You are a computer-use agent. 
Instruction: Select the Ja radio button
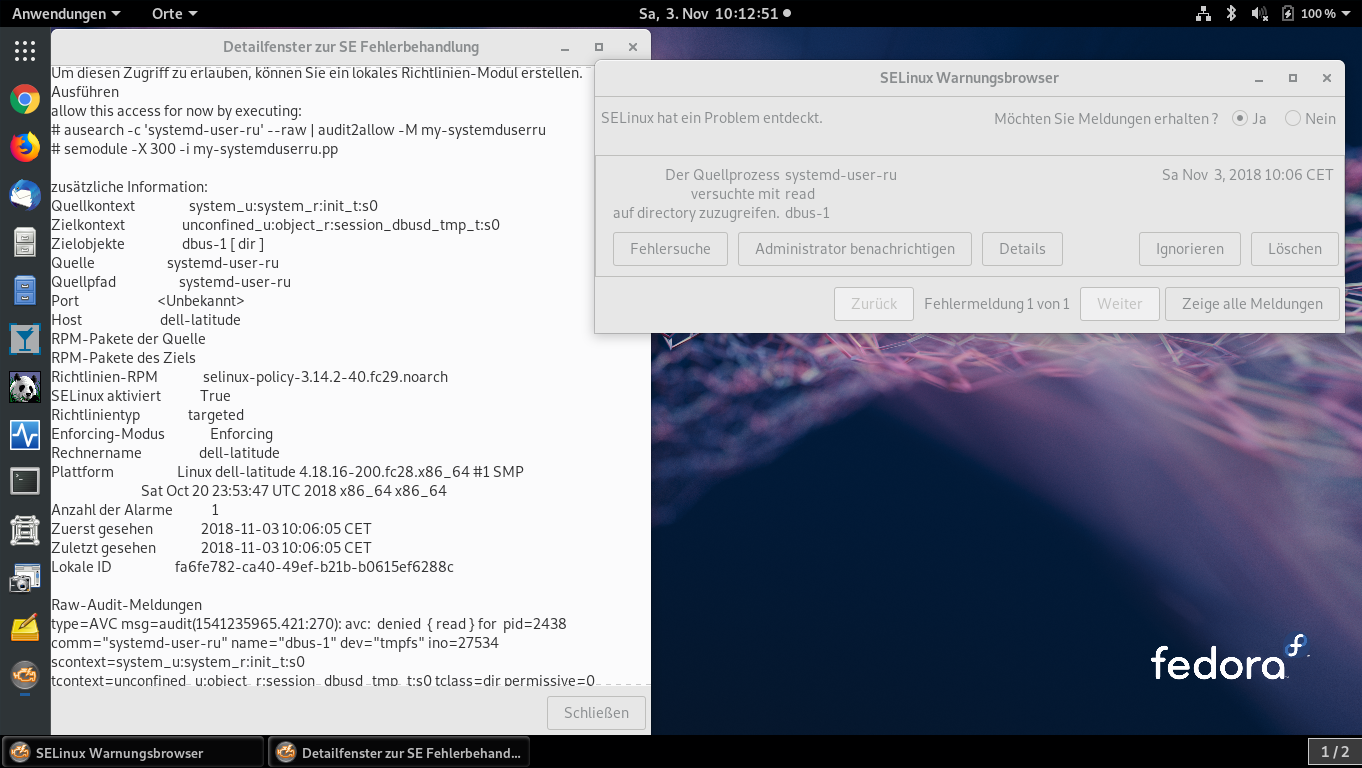point(1240,118)
